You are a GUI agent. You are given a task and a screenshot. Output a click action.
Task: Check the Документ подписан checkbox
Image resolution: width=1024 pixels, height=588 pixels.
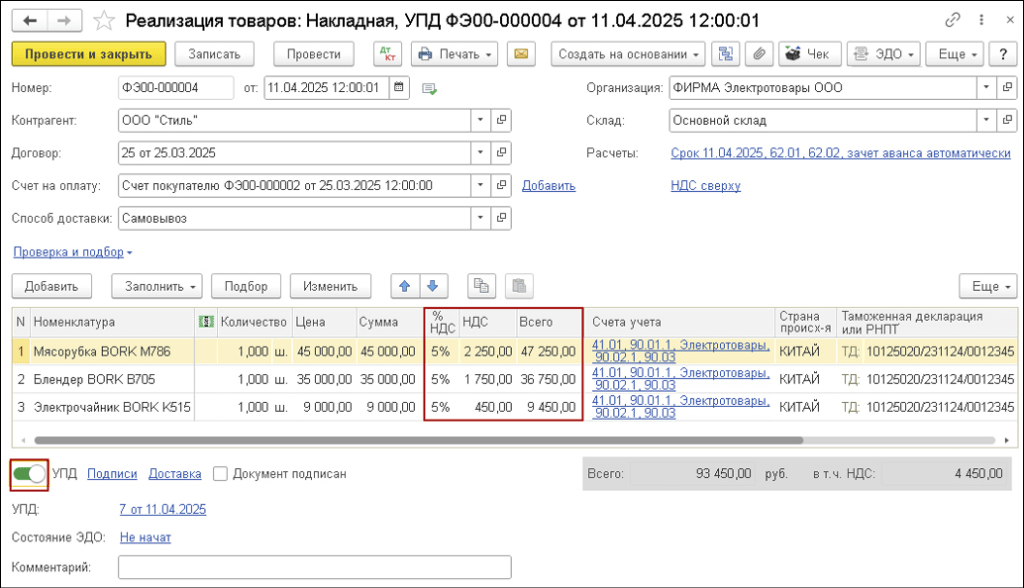(x=220, y=474)
